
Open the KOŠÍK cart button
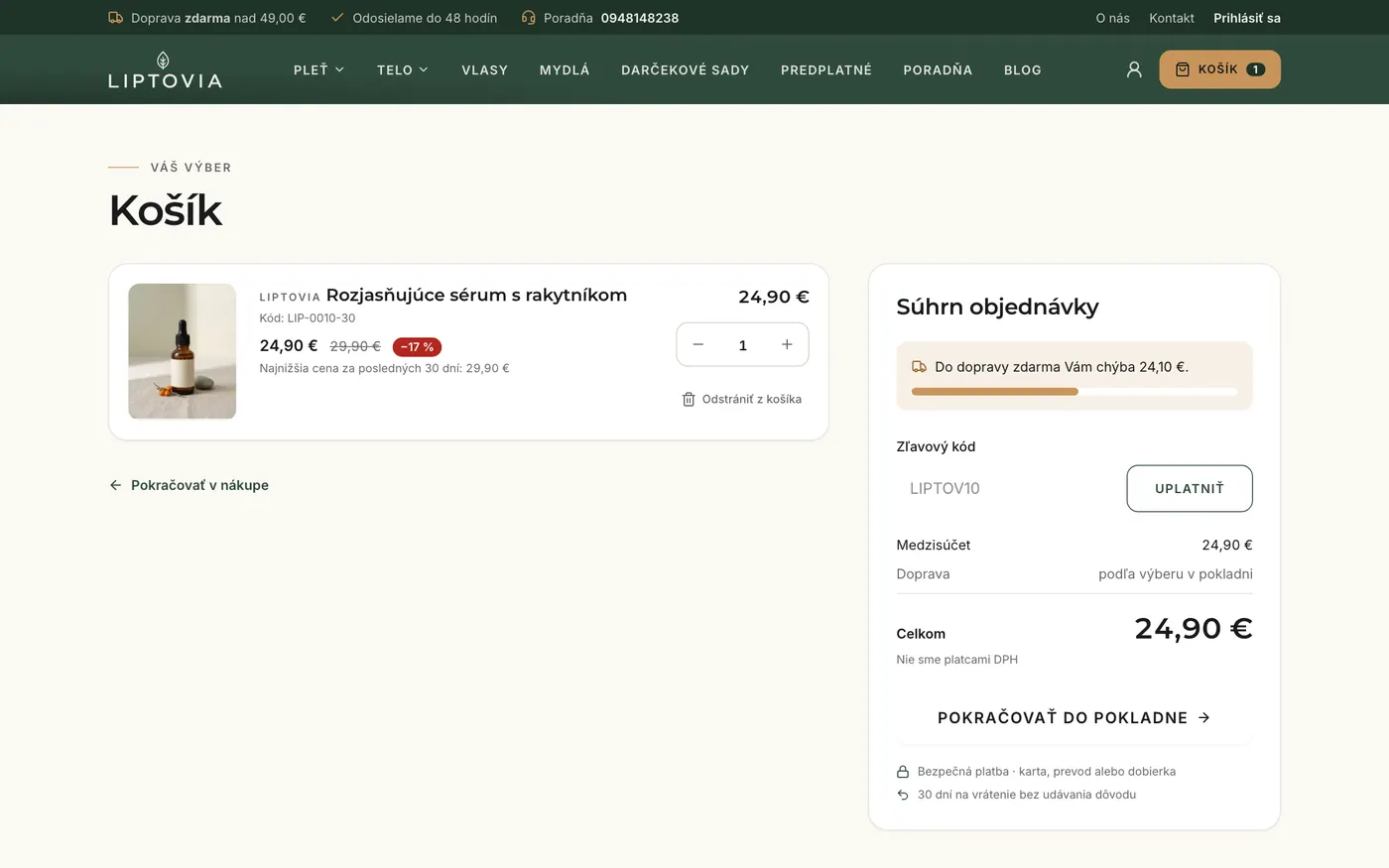pyautogui.click(x=1219, y=69)
